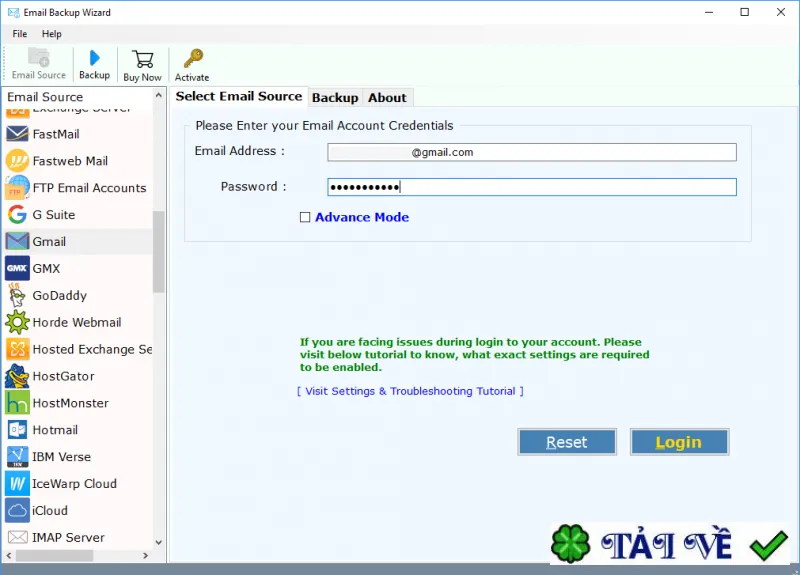Image resolution: width=800 pixels, height=575 pixels.
Task: Switch to the About tab
Action: pyautogui.click(x=387, y=97)
